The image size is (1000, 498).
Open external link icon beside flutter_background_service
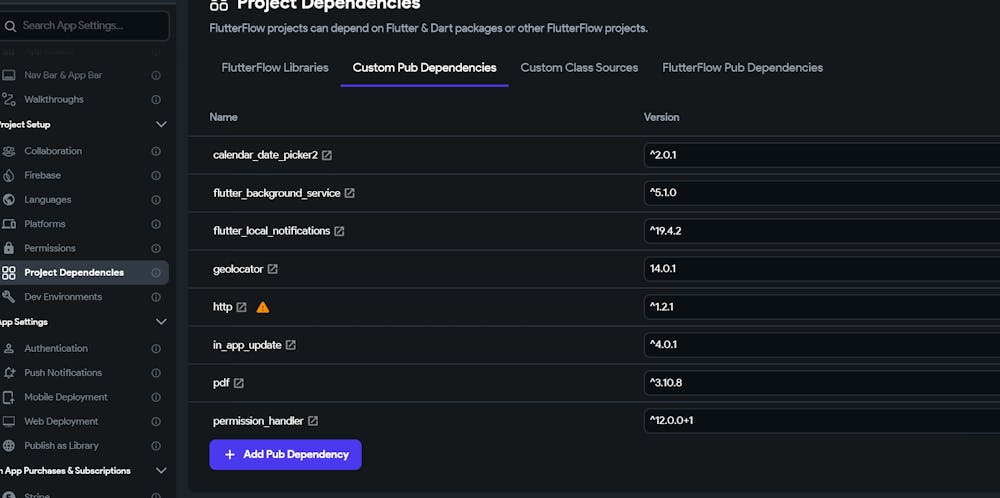[349, 193]
